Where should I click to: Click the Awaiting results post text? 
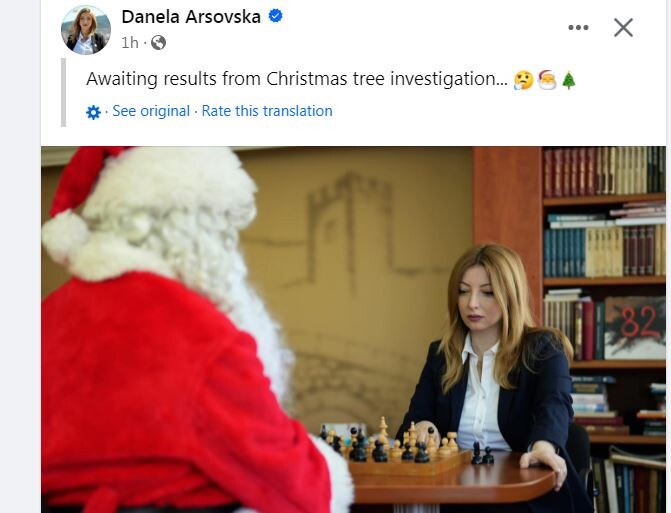pyautogui.click(x=297, y=79)
